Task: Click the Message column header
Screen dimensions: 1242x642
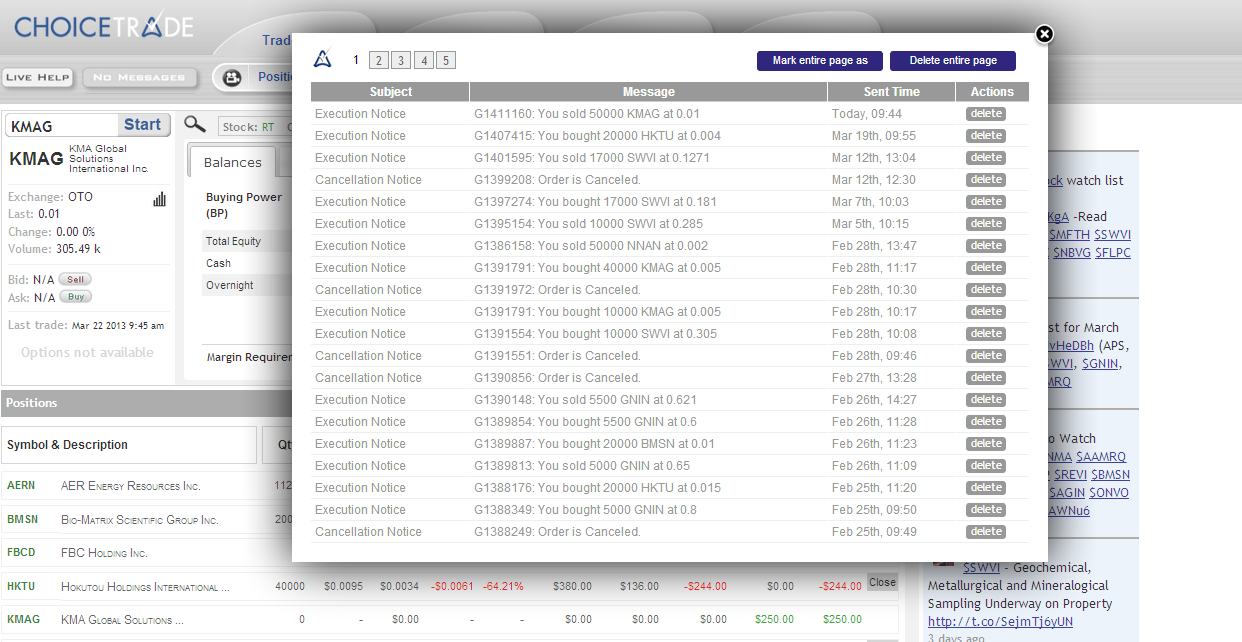Action: pos(648,92)
